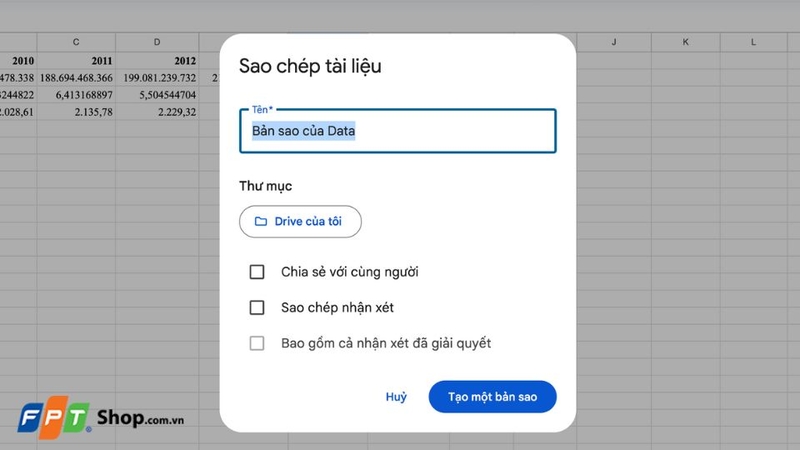
Task: Enable the "Chia sẻ với cùng người" checkbox
Action: point(257,272)
